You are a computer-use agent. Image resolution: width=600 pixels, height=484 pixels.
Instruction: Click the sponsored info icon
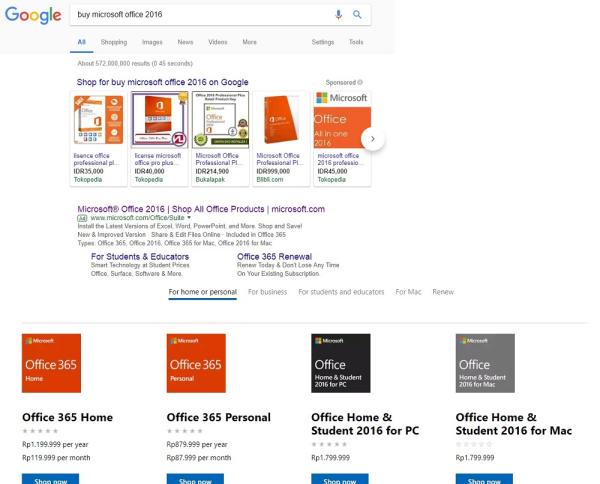[x=361, y=82]
